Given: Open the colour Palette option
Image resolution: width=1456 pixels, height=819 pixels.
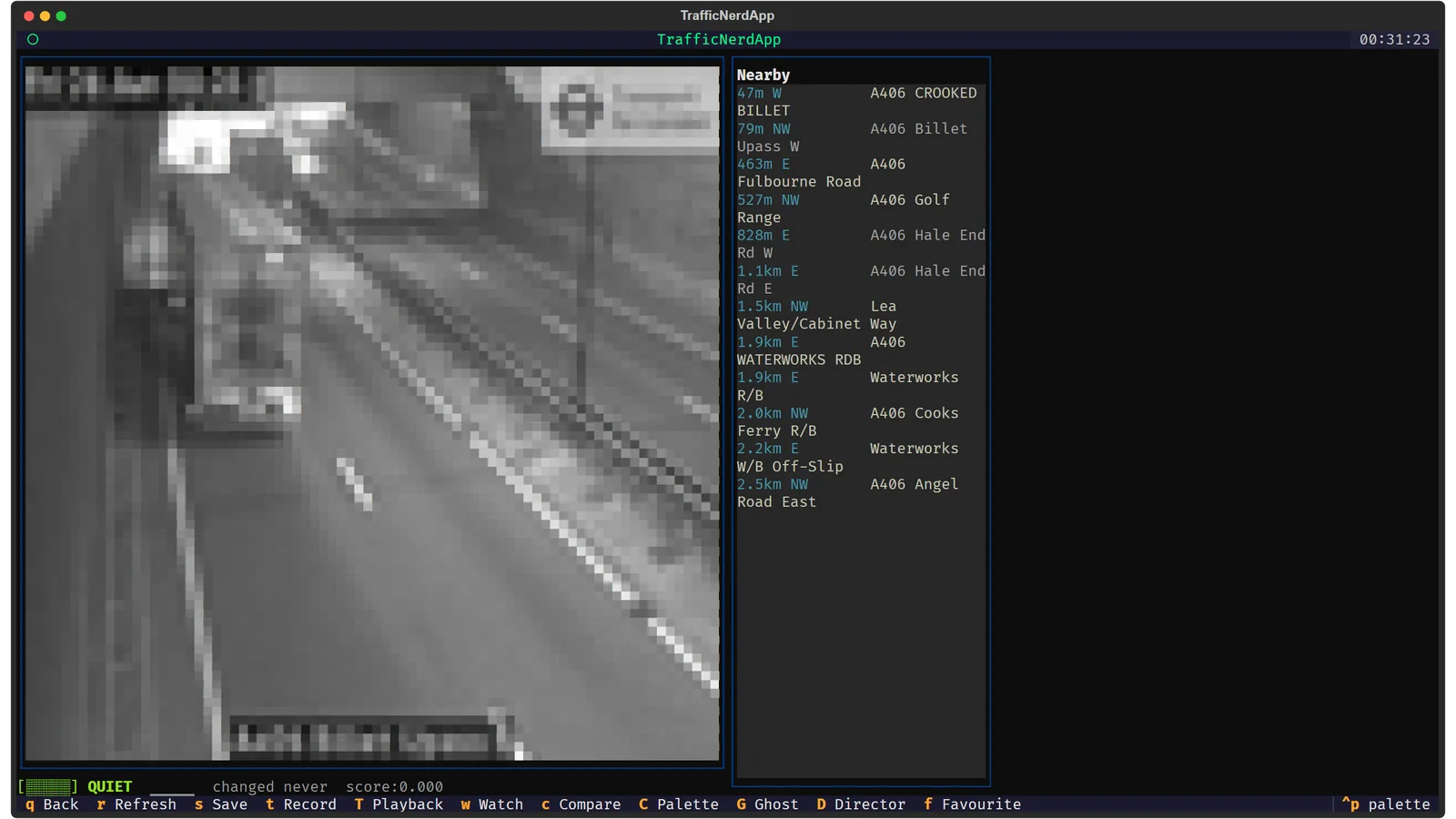Looking at the screenshot, I should (679, 804).
